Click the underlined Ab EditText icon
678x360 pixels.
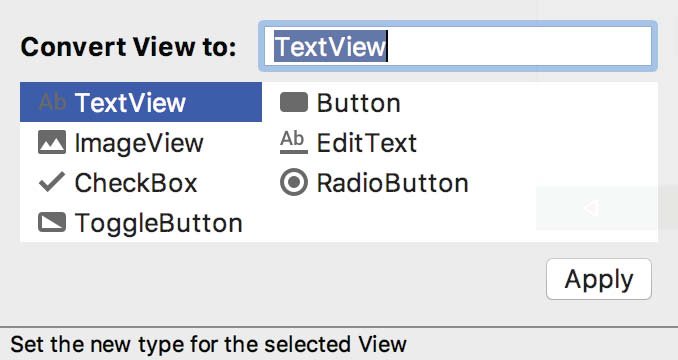click(x=294, y=142)
